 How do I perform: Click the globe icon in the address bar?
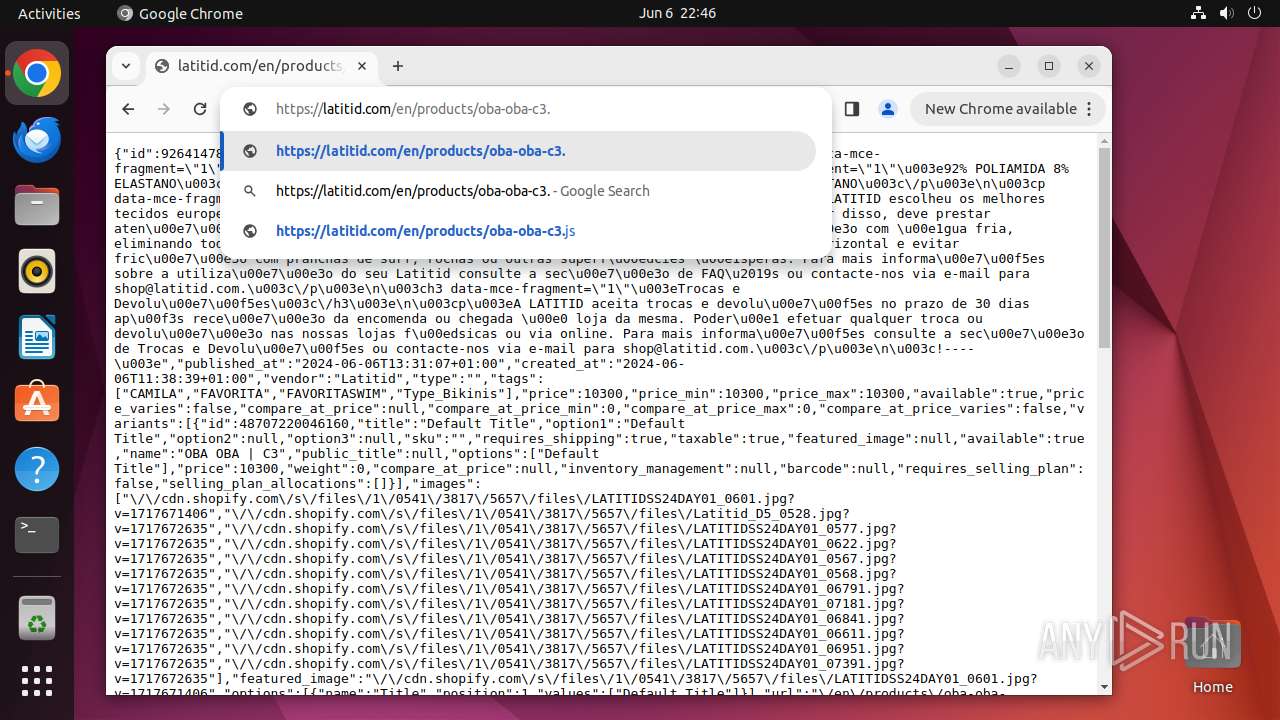click(x=250, y=109)
